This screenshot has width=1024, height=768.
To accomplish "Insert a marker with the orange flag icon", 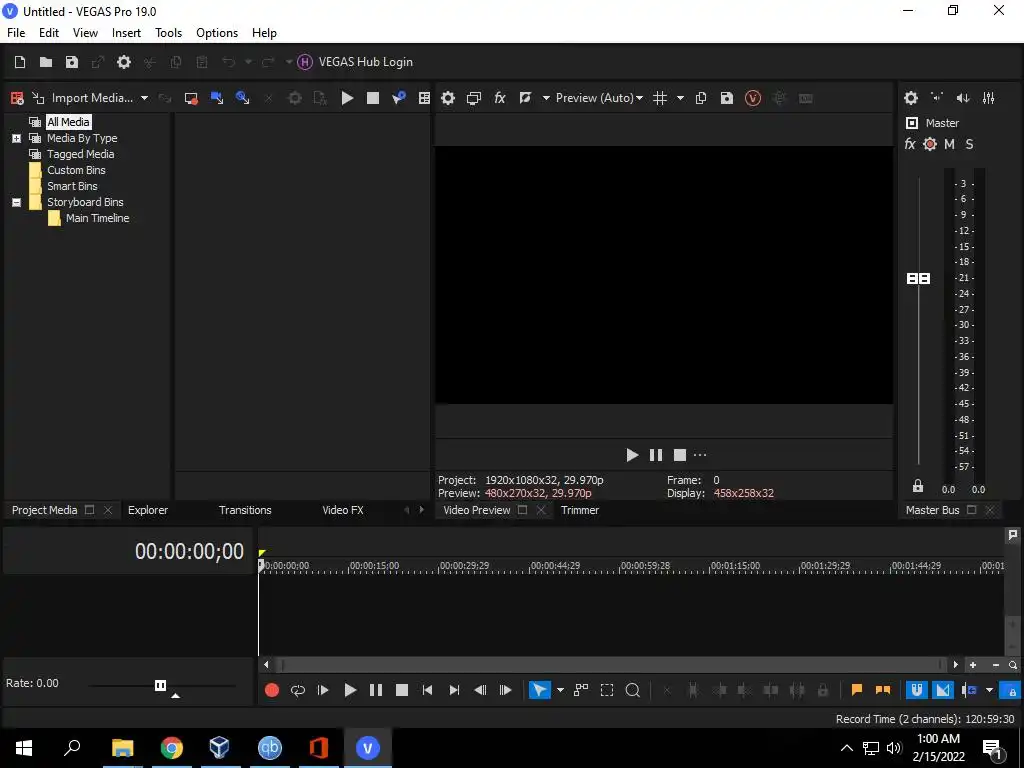I will tap(857, 690).
